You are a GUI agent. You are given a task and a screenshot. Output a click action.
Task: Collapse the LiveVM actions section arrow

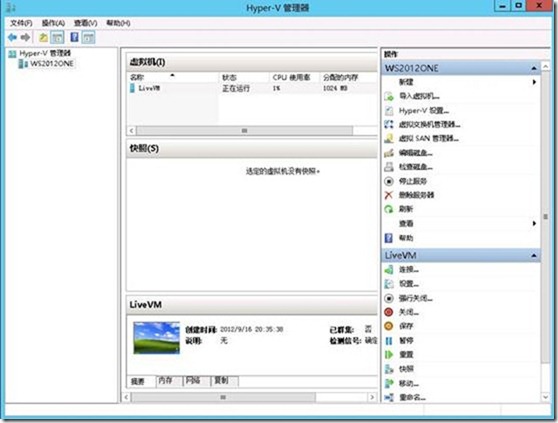(x=534, y=255)
